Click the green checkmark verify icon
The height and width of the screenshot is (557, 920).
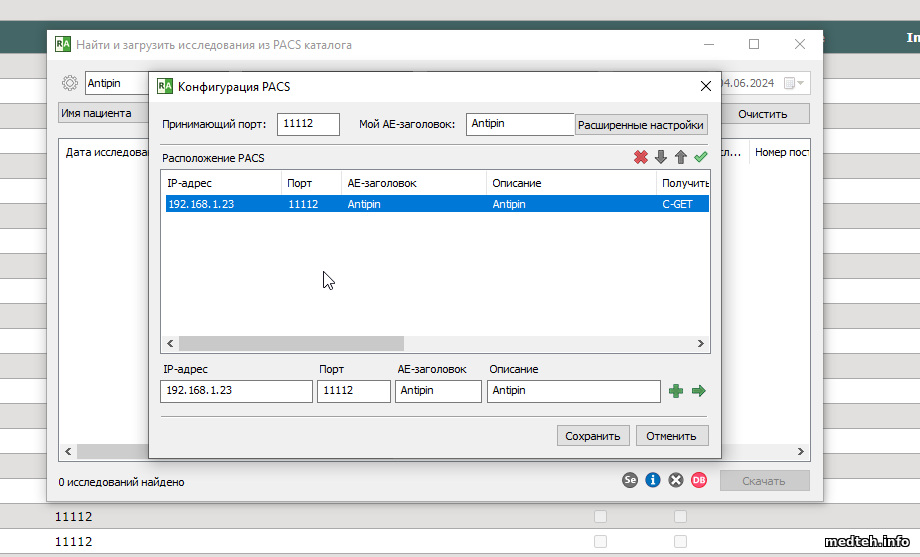pyautogui.click(x=700, y=157)
